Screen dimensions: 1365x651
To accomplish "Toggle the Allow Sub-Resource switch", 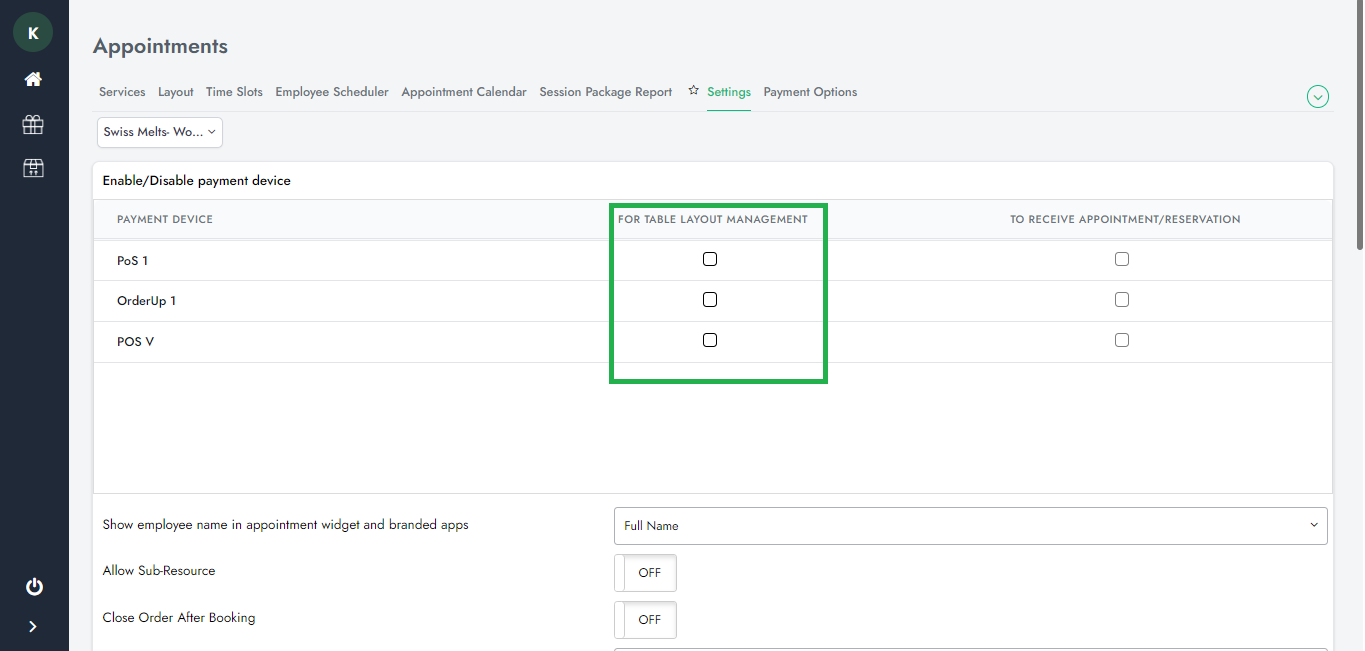I will [645, 573].
